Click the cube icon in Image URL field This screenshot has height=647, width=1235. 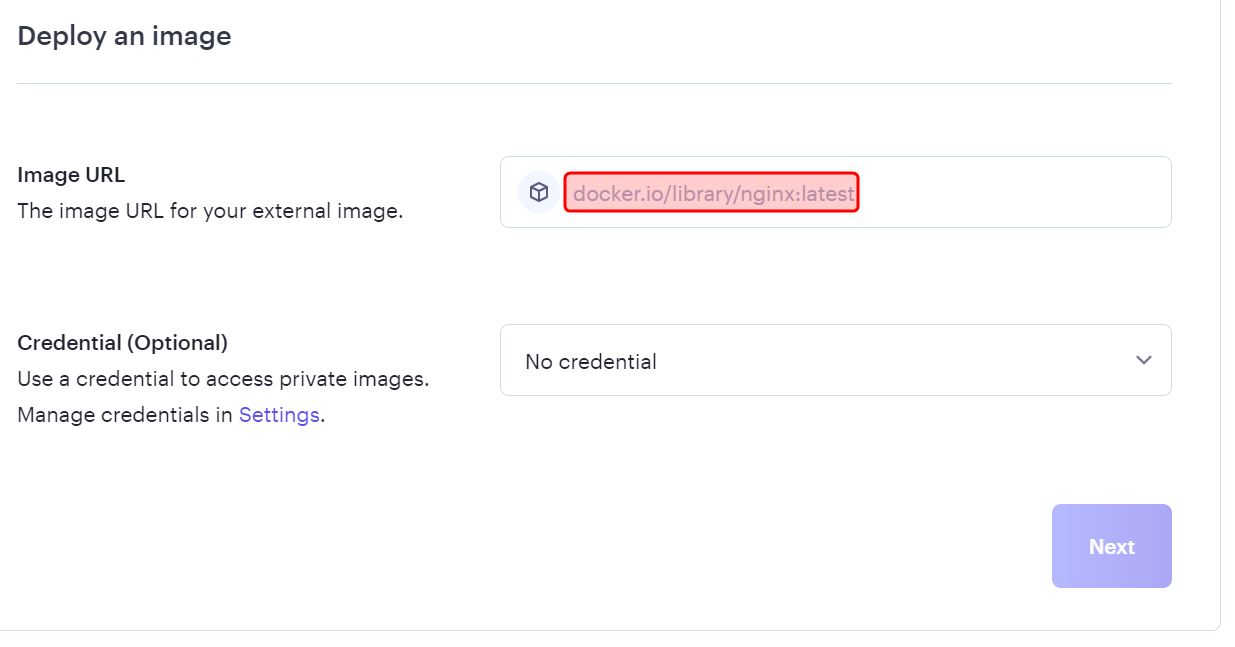(x=539, y=192)
